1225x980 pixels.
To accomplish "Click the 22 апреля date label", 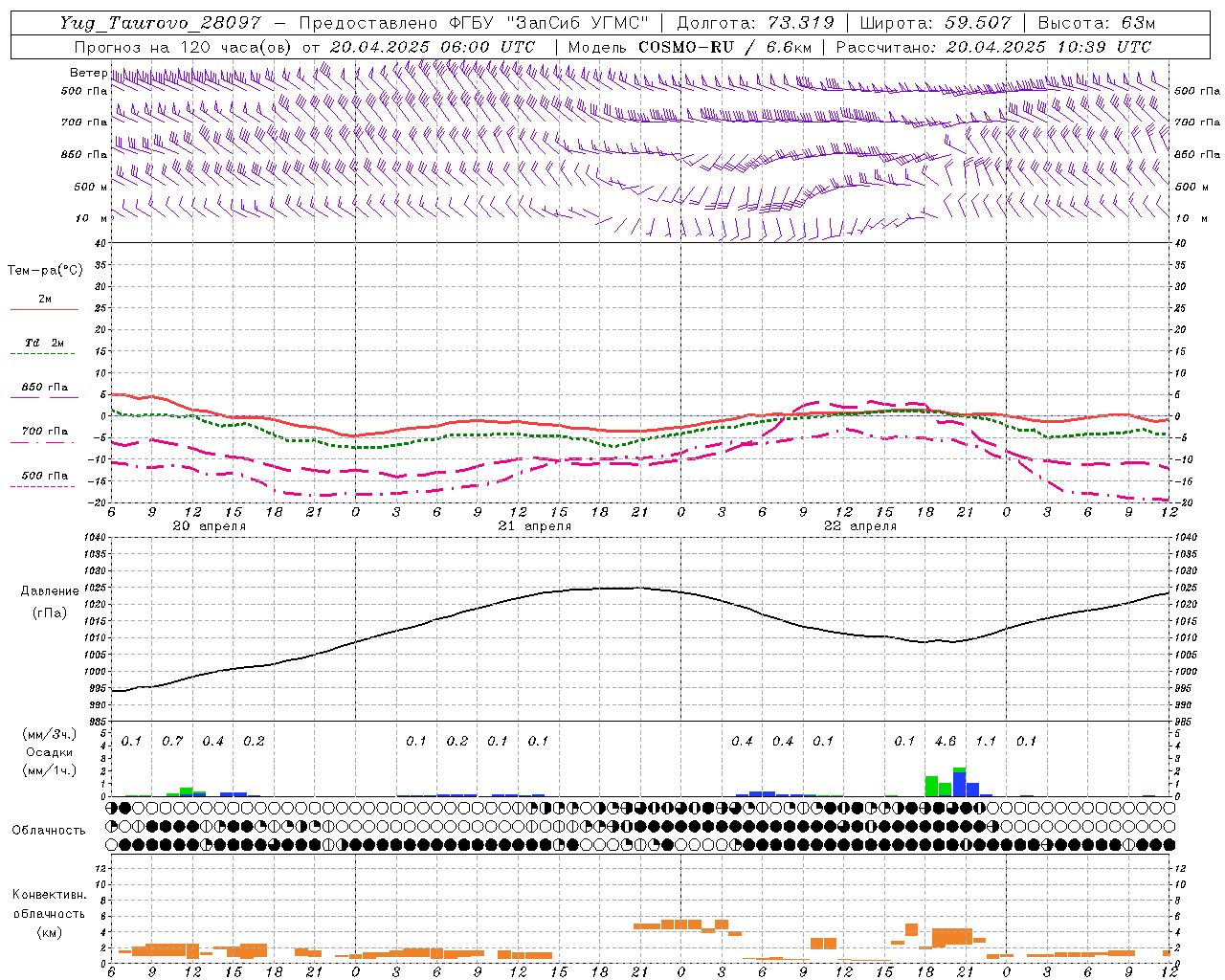I will pyautogui.click(x=859, y=526).
